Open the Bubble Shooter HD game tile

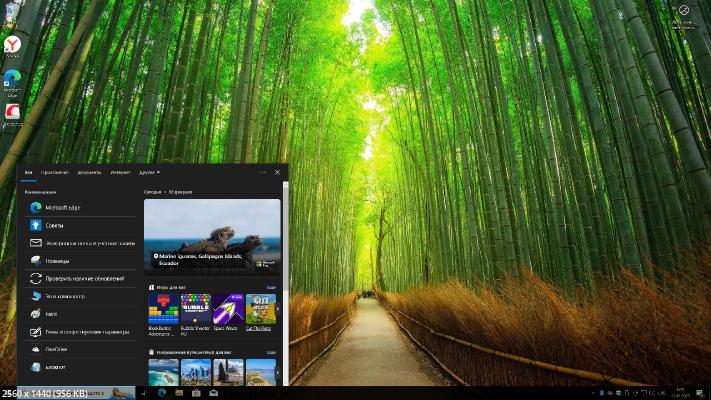pos(196,315)
